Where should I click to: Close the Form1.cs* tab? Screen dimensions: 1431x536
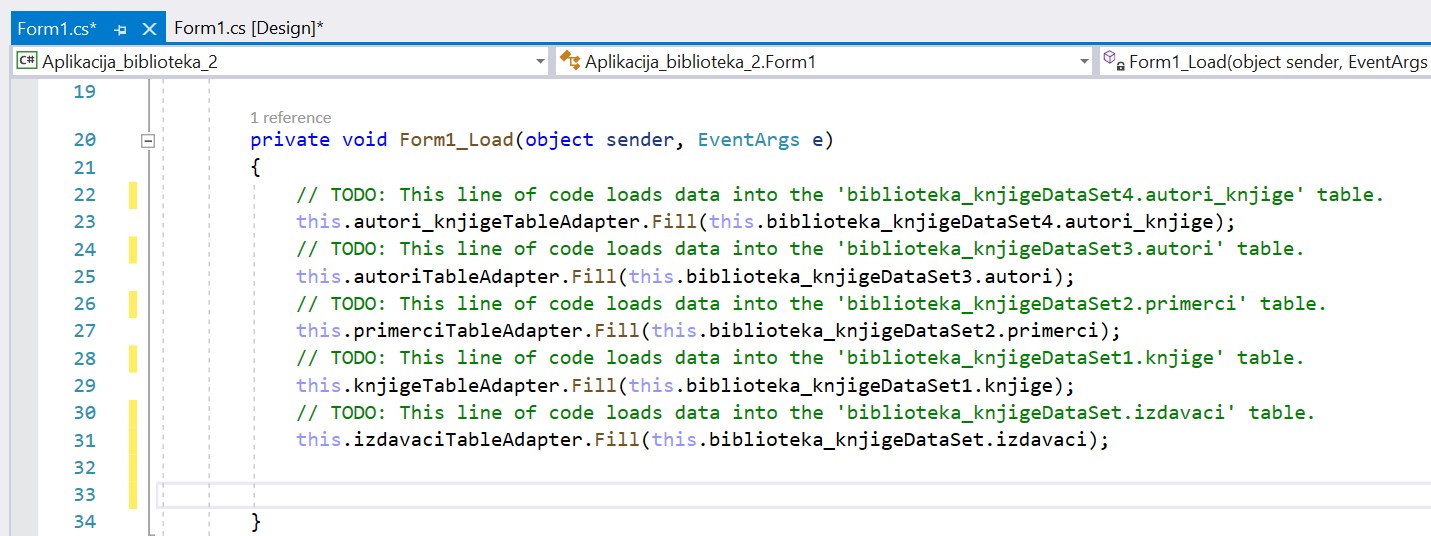149,29
